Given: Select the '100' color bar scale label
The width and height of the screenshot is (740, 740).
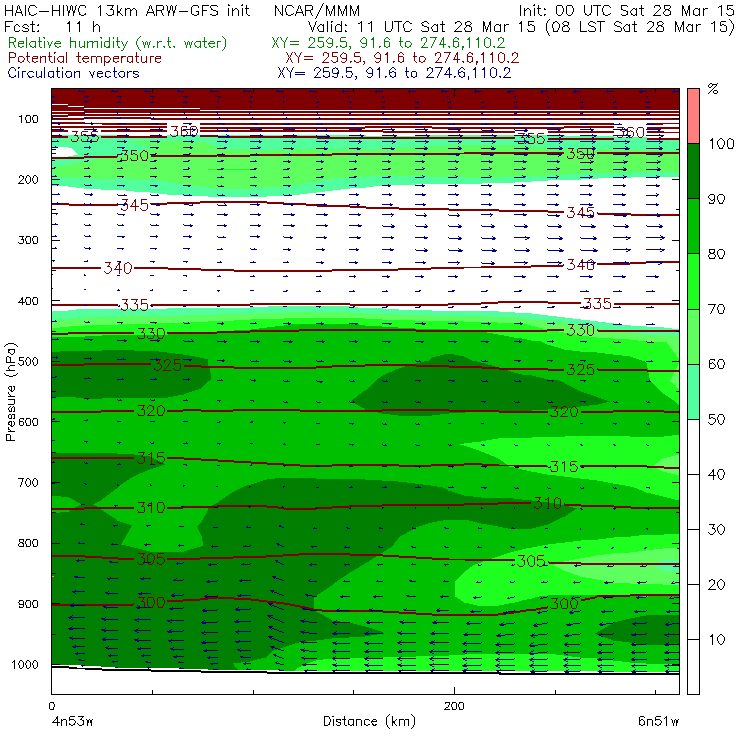Looking at the screenshot, I should (x=722, y=143).
